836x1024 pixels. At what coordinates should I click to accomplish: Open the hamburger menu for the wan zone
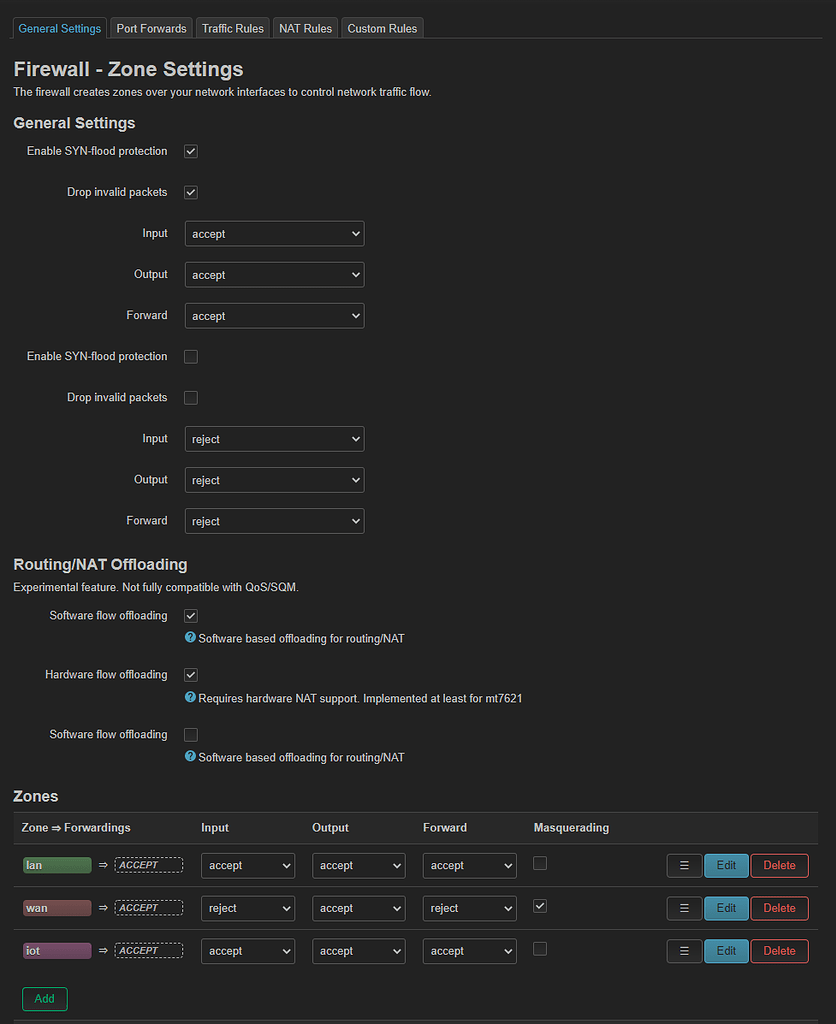[x=684, y=908]
